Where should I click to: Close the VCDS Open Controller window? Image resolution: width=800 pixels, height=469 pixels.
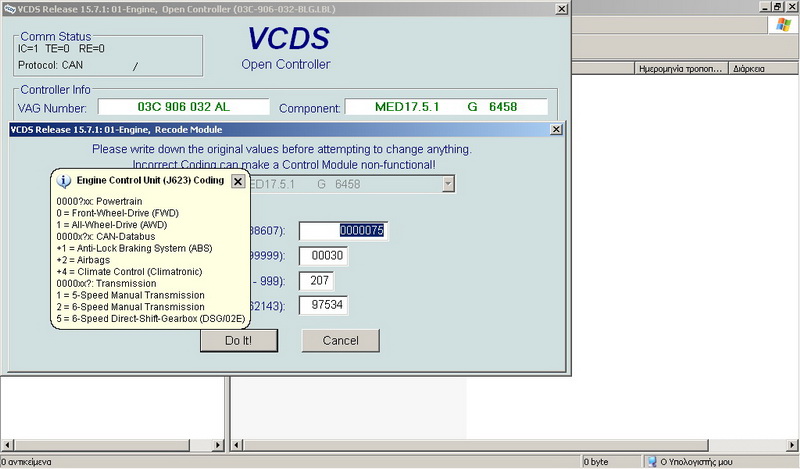pyautogui.click(x=561, y=9)
